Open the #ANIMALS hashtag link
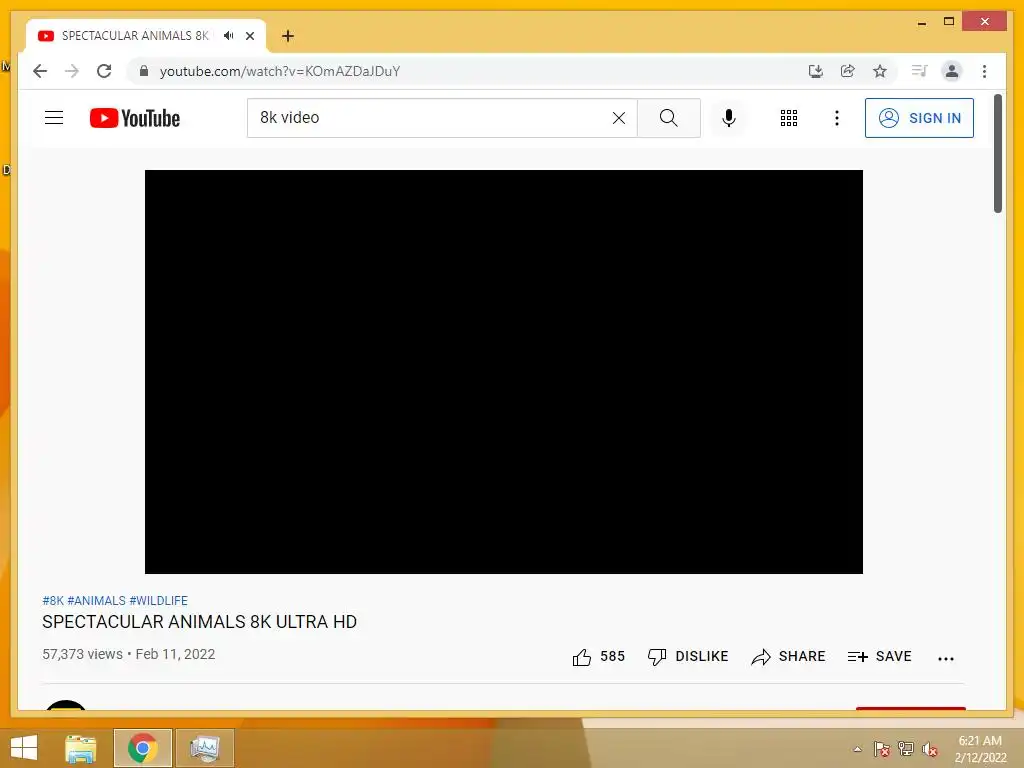The height and width of the screenshot is (768, 1024). (x=96, y=600)
